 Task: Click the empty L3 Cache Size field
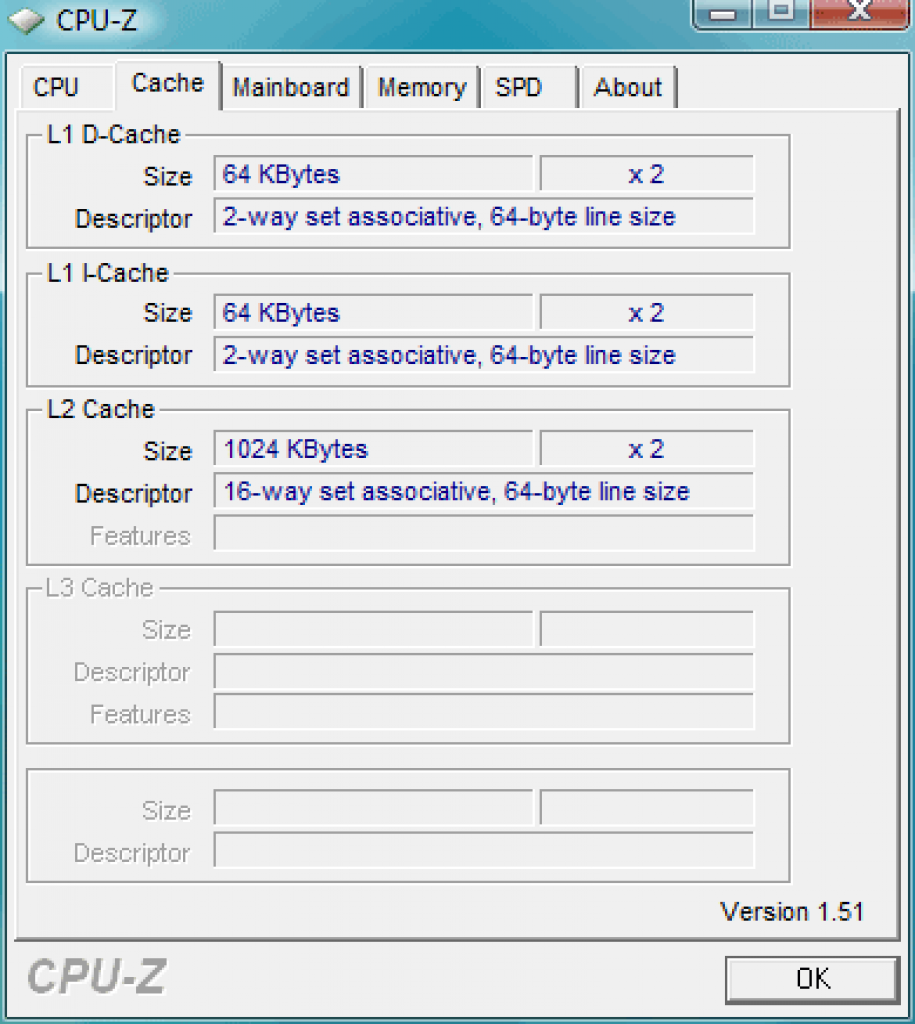click(374, 629)
